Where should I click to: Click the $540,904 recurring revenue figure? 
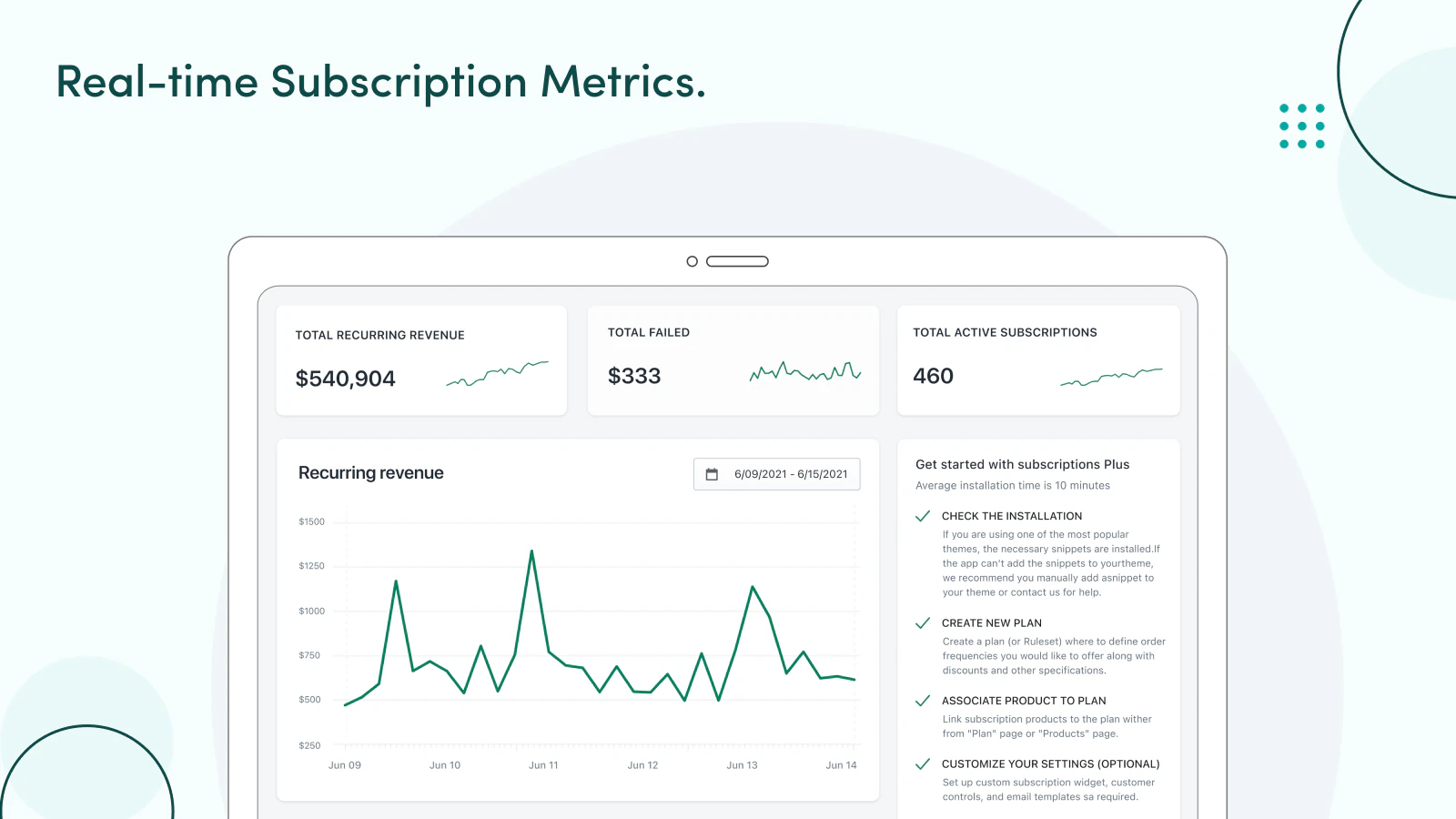coord(346,379)
